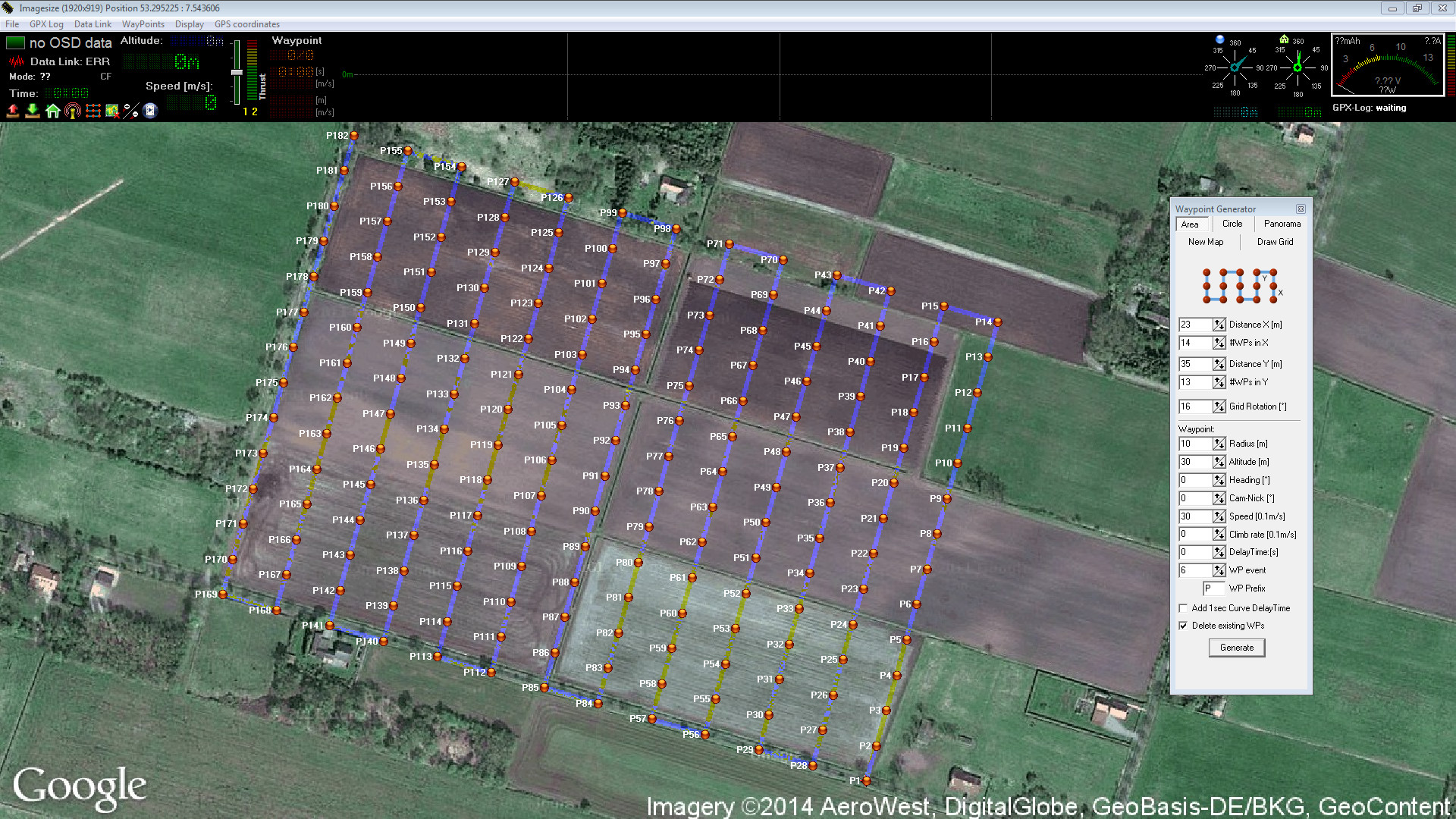Toggle Add 1sec Curve DelayTime checkbox
The image size is (1456, 819).
(x=1183, y=608)
